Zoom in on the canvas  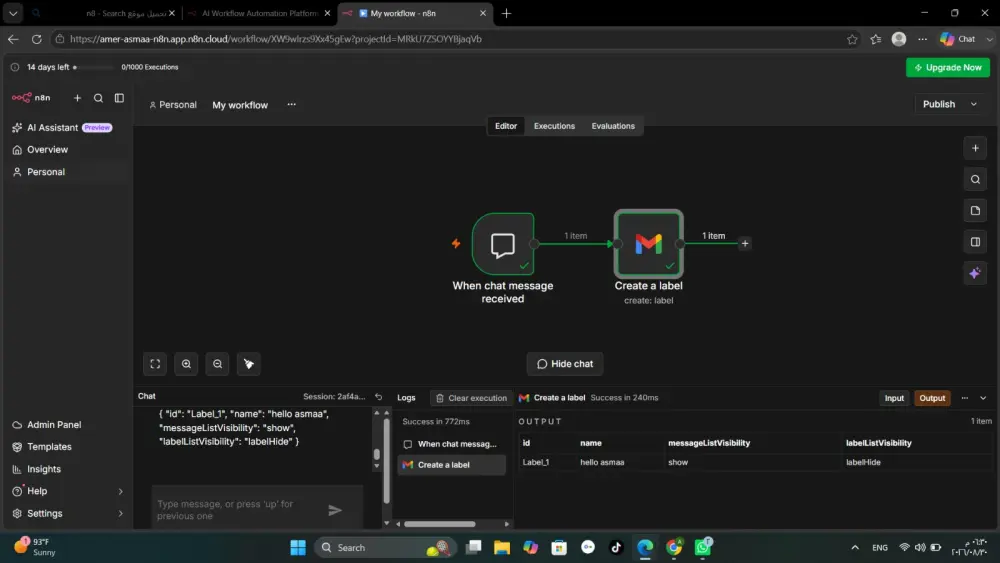coord(186,364)
